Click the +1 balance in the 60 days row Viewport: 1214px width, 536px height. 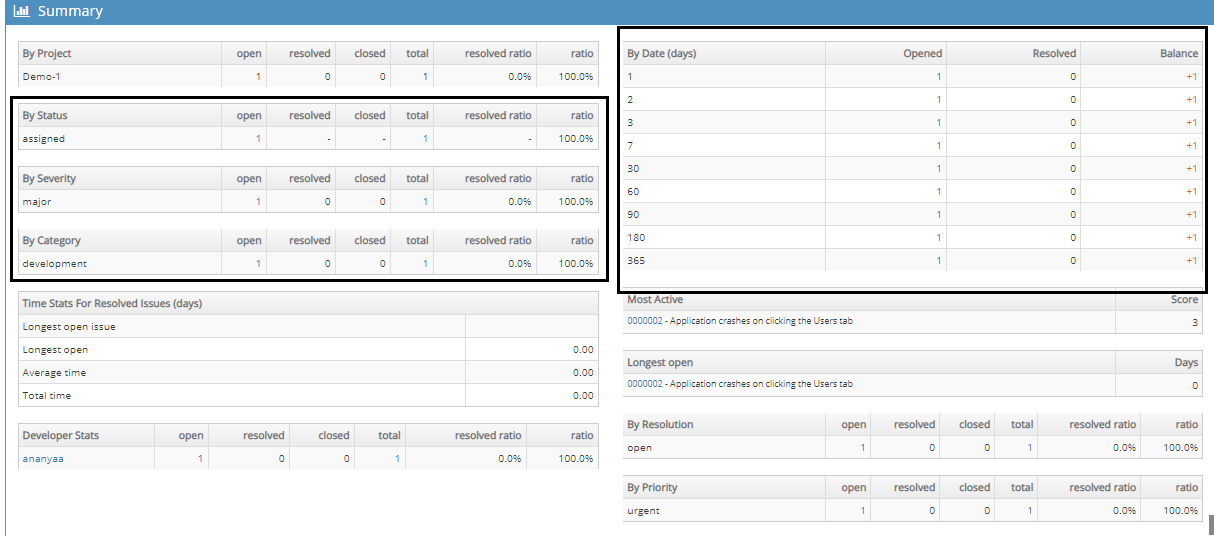(x=1191, y=192)
